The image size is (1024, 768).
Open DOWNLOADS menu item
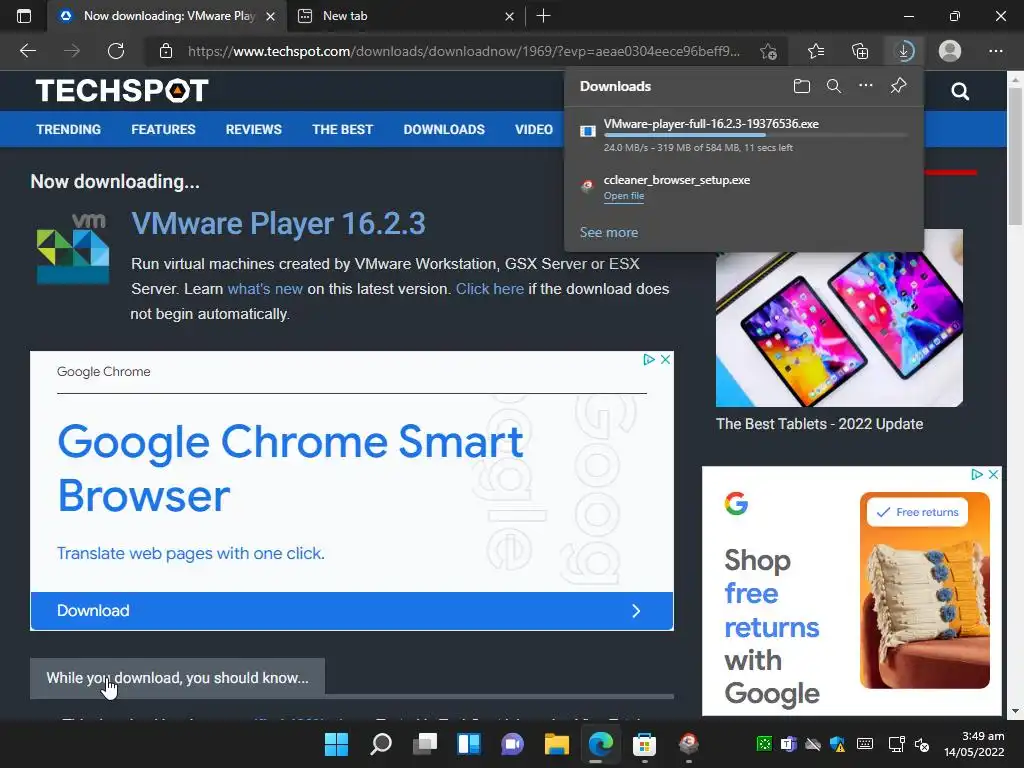(444, 129)
